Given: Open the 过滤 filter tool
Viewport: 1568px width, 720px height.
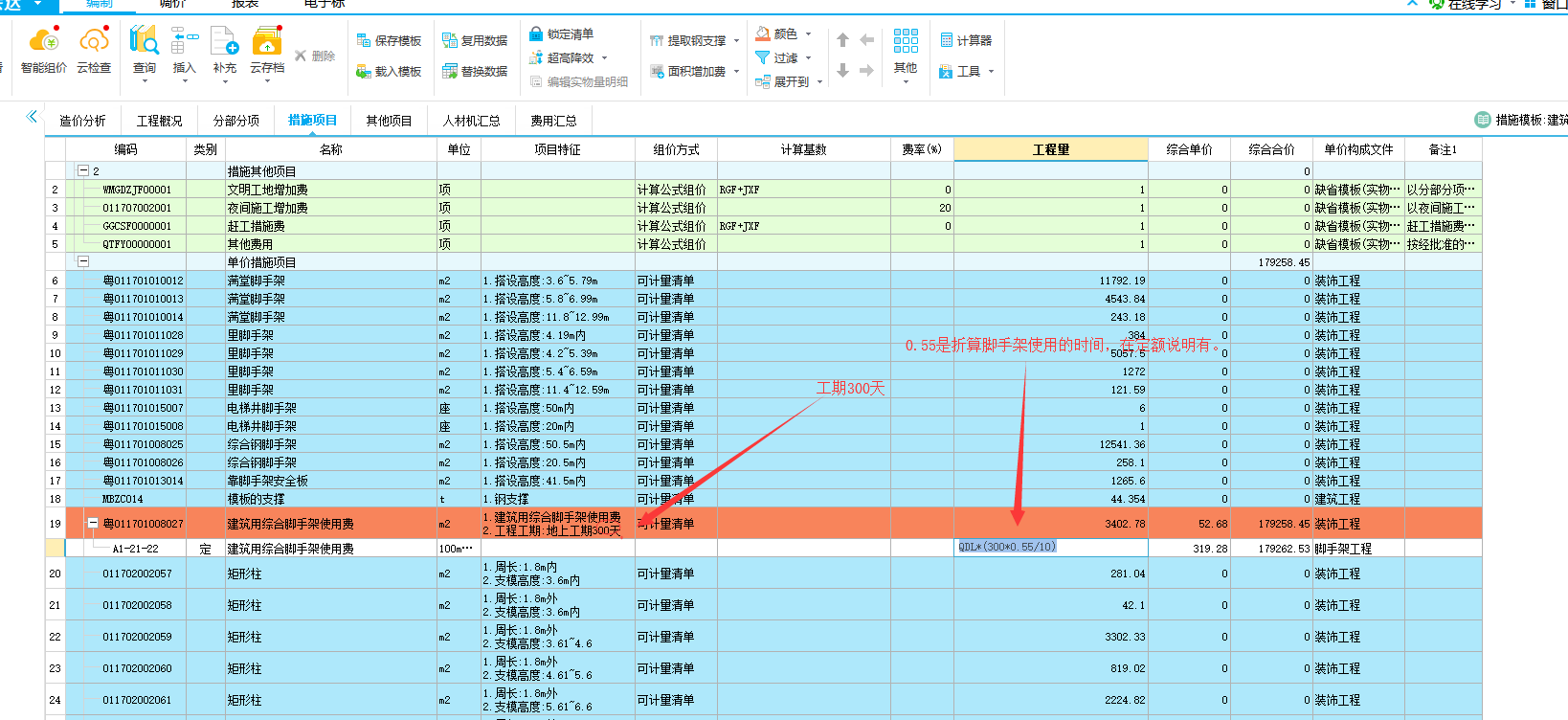Looking at the screenshot, I should coord(776,57).
